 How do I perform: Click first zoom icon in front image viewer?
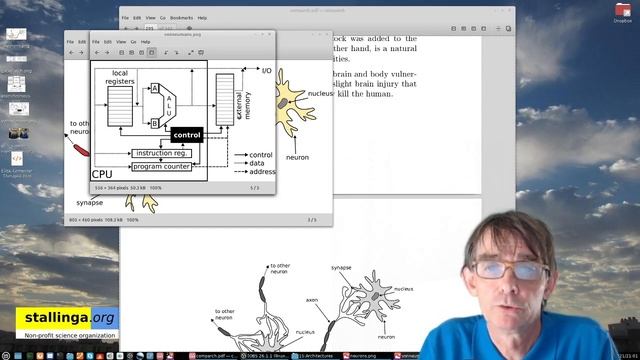click(122, 53)
